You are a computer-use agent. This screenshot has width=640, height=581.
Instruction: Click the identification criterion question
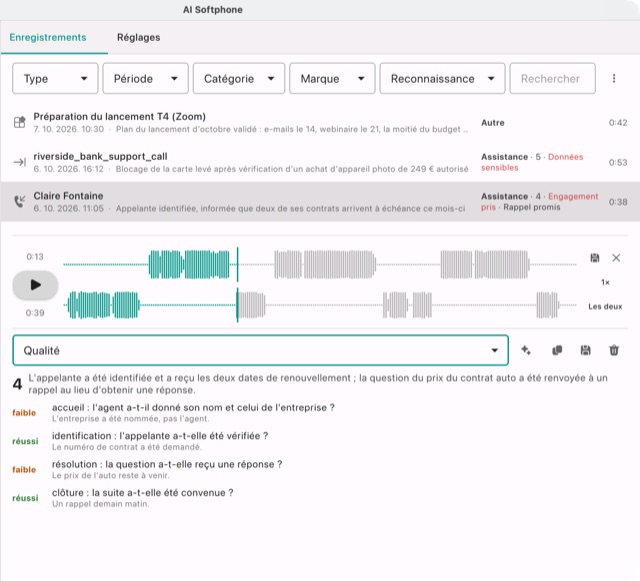tap(160, 436)
